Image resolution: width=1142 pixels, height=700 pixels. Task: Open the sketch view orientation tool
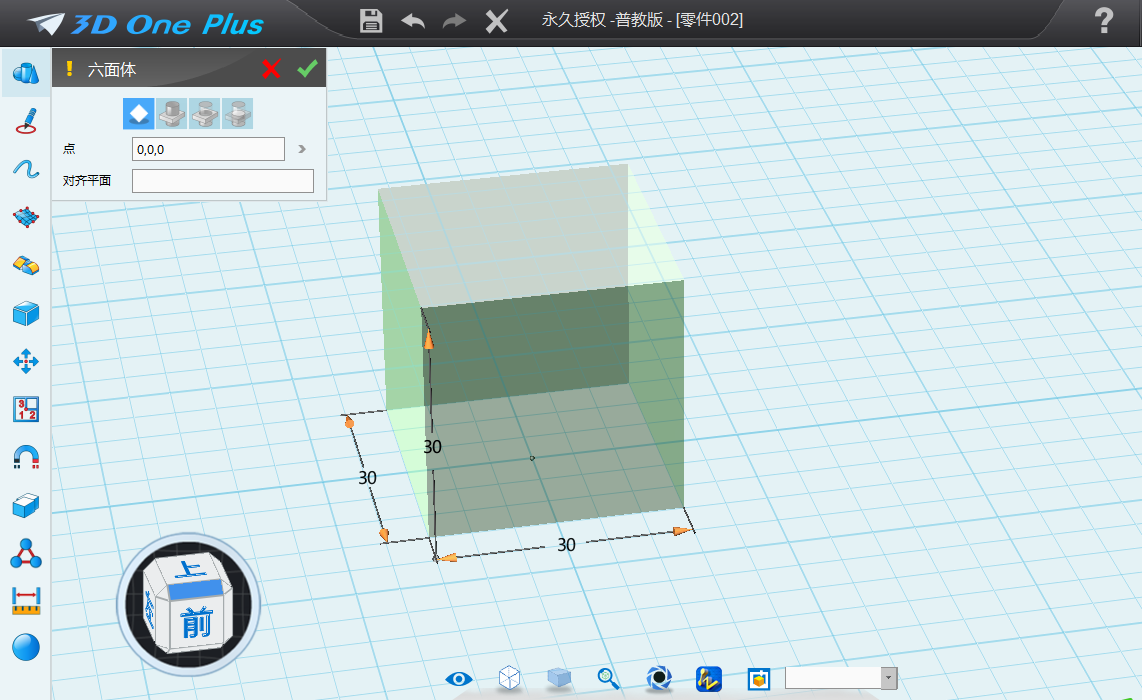(709, 679)
